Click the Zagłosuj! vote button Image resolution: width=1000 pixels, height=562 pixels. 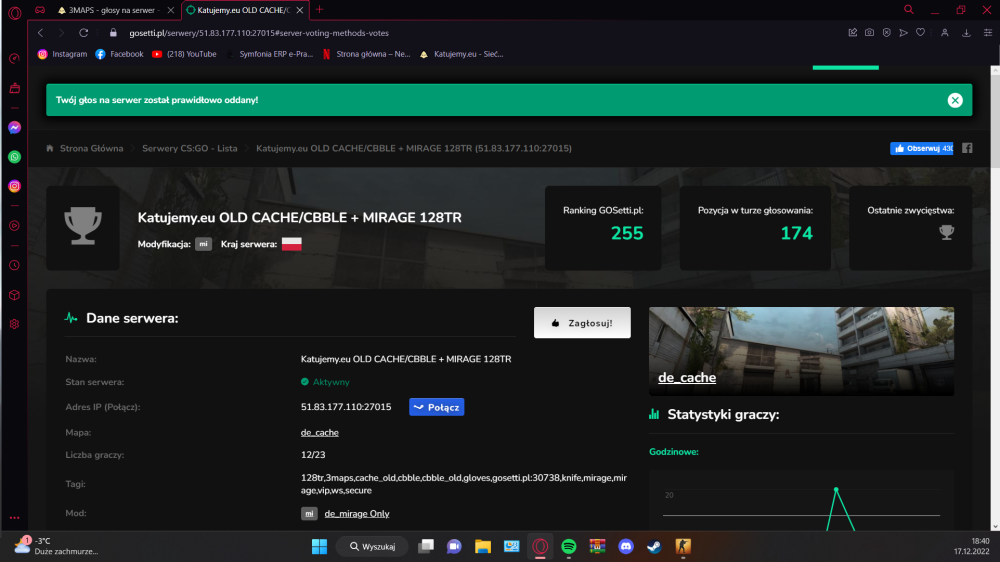coord(582,323)
